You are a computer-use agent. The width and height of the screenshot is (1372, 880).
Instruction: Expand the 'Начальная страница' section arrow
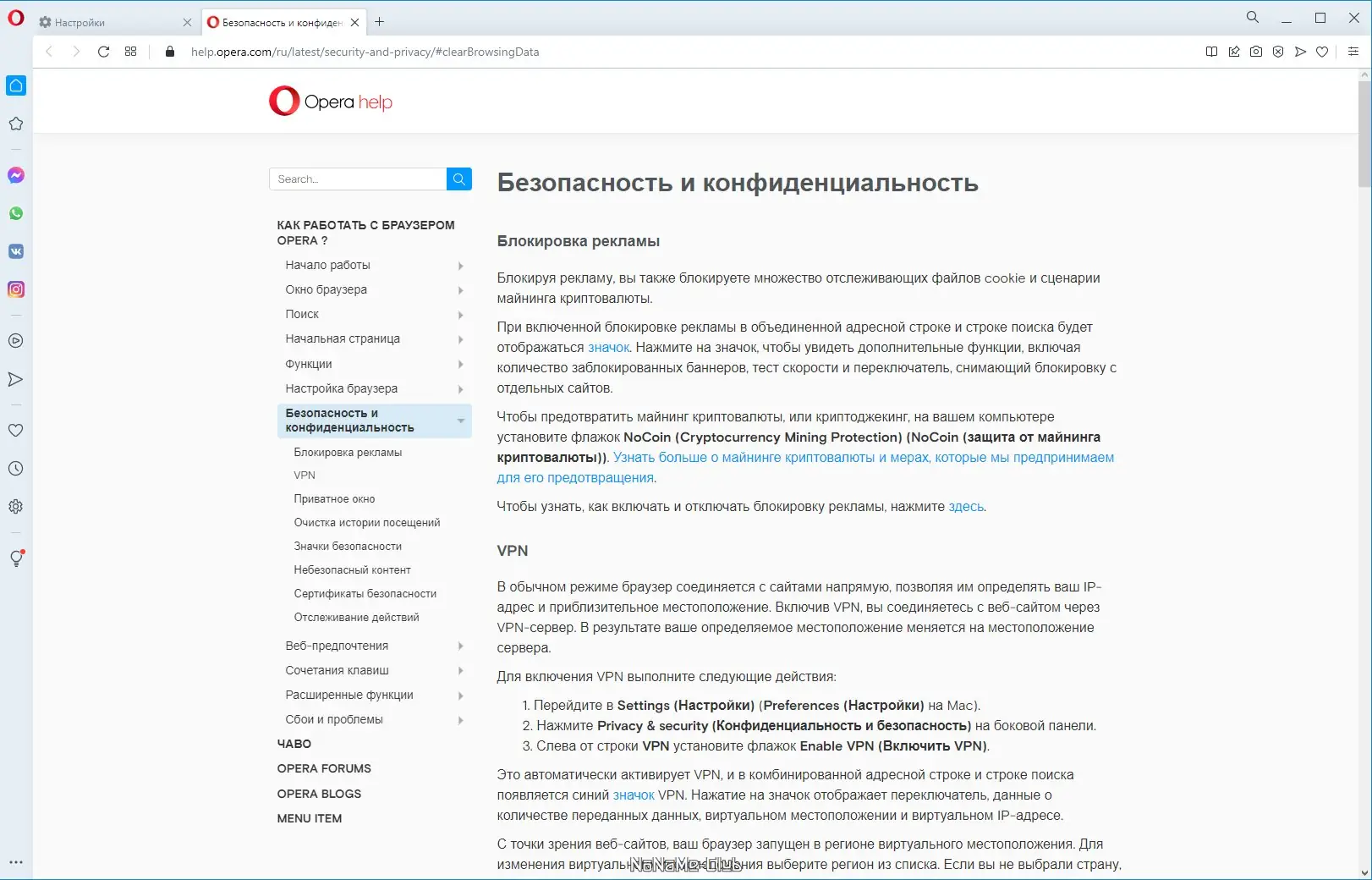click(461, 339)
